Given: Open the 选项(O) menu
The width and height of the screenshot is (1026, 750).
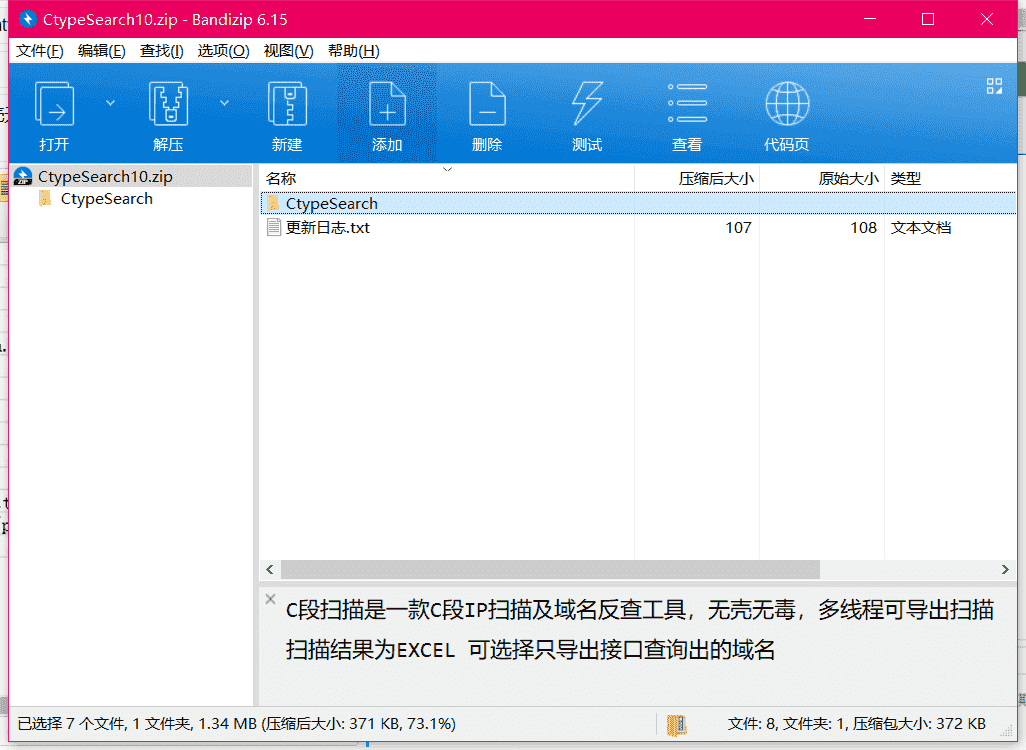Looking at the screenshot, I should pyautogui.click(x=223, y=51).
